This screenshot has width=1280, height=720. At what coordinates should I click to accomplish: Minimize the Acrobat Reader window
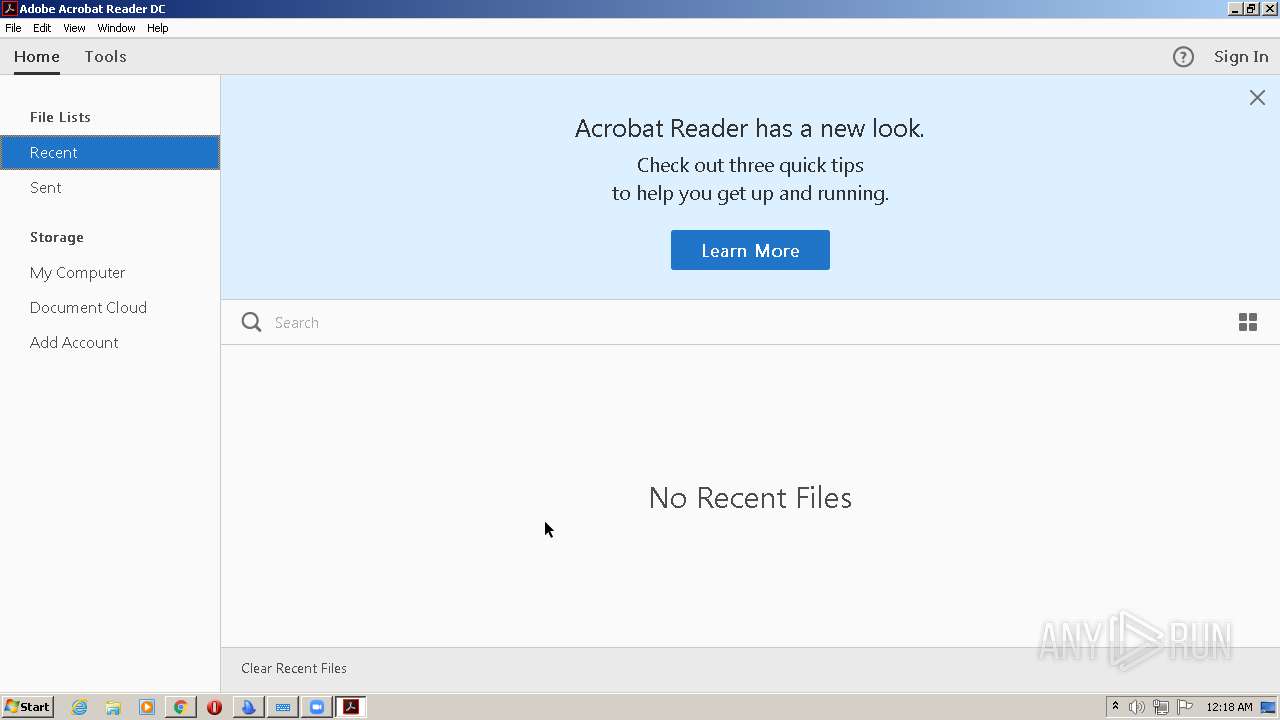[x=1236, y=8]
